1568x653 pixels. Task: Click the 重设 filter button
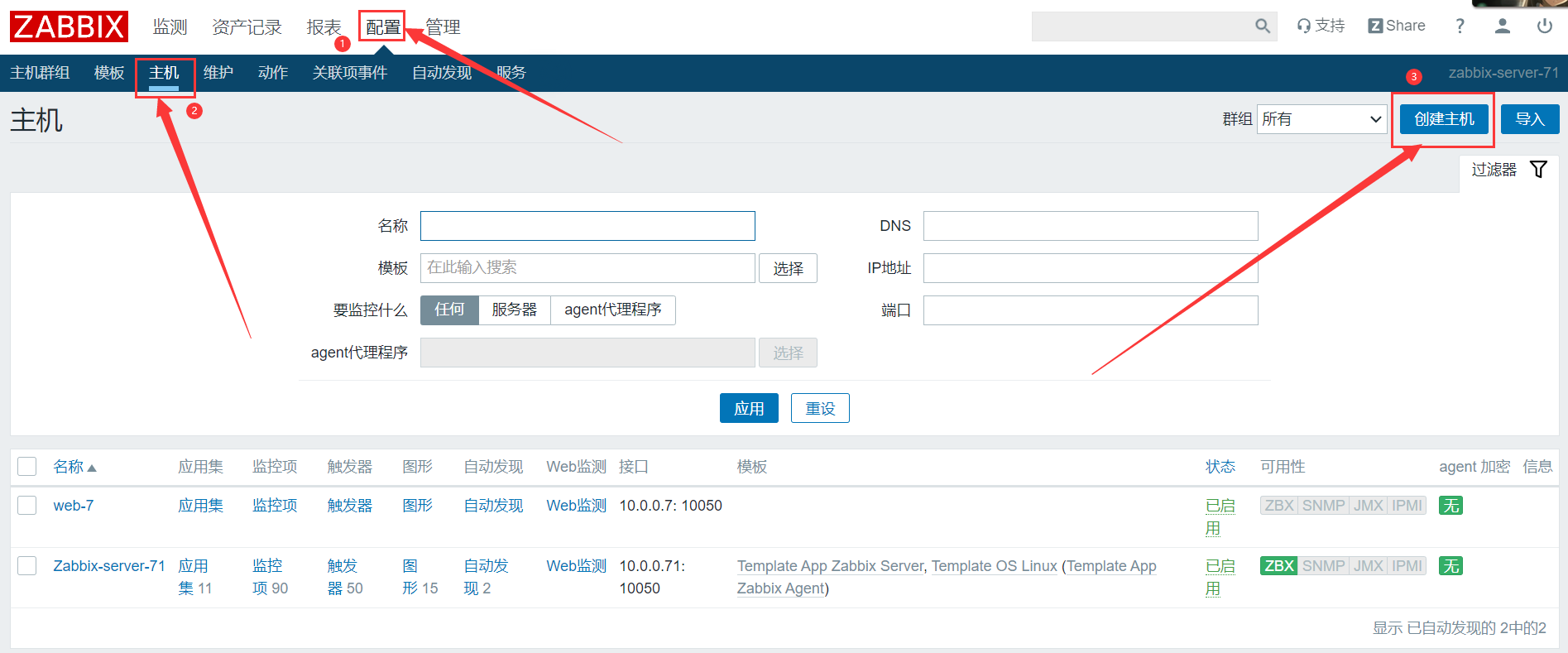(x=820, y=408)
